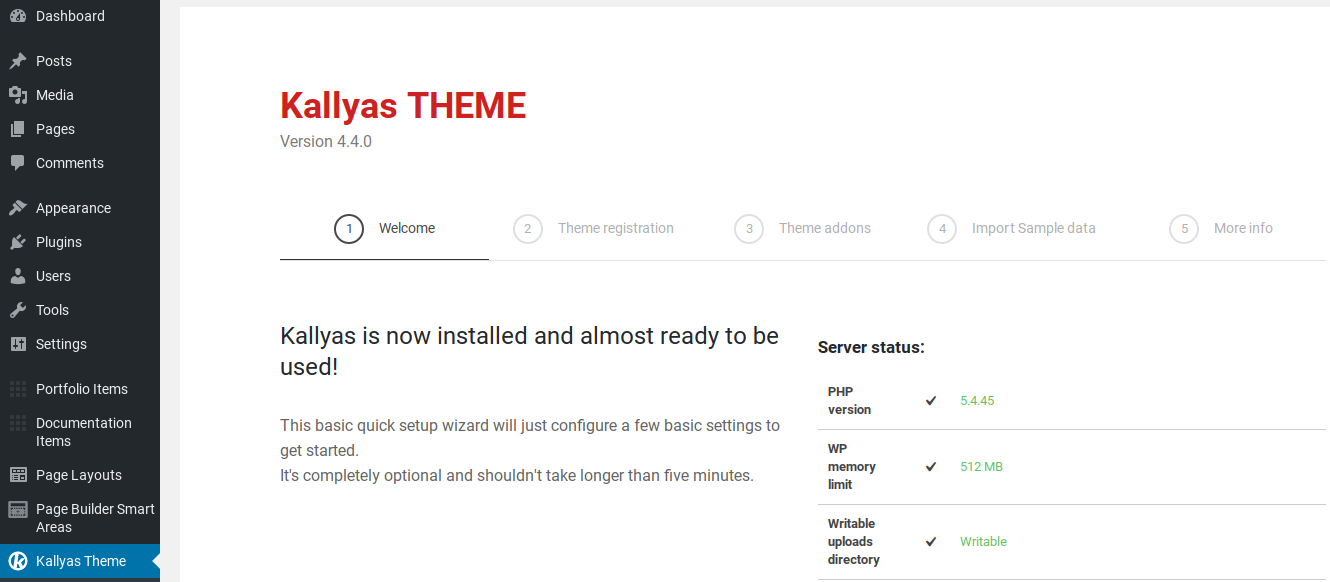Image resolution: width=1330 pixels, height=582 pixels.
Task: Click step 2 circle in wizard
Action: [x=528, y=229]
